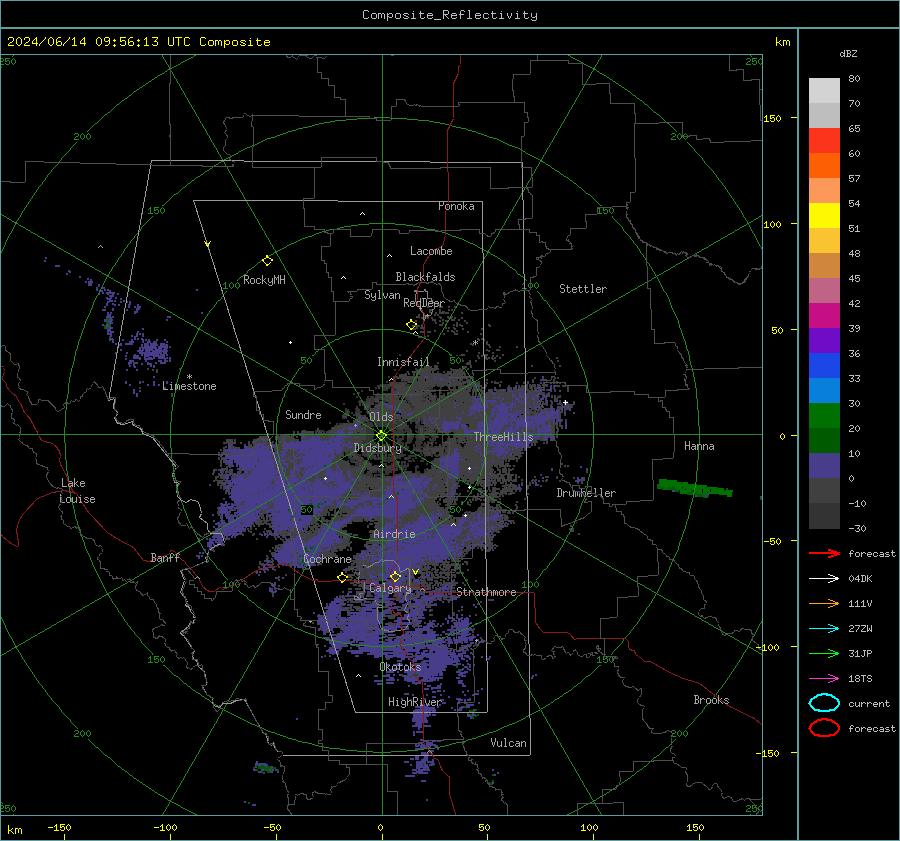
Task: Pick the yellow 51-54 dBZ swatch
Action: 824,216
